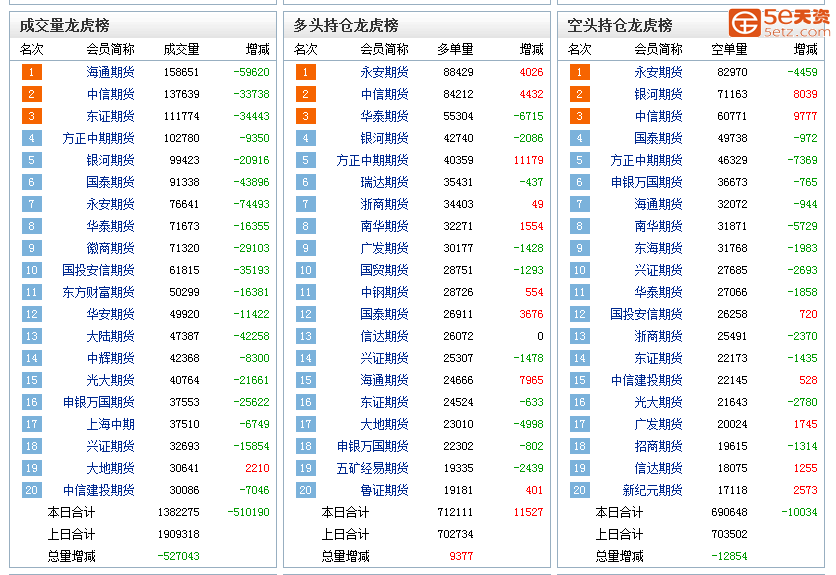Open 中钢期货 member link
This screenshot has height=575, width=836.
tap(384, 292)
